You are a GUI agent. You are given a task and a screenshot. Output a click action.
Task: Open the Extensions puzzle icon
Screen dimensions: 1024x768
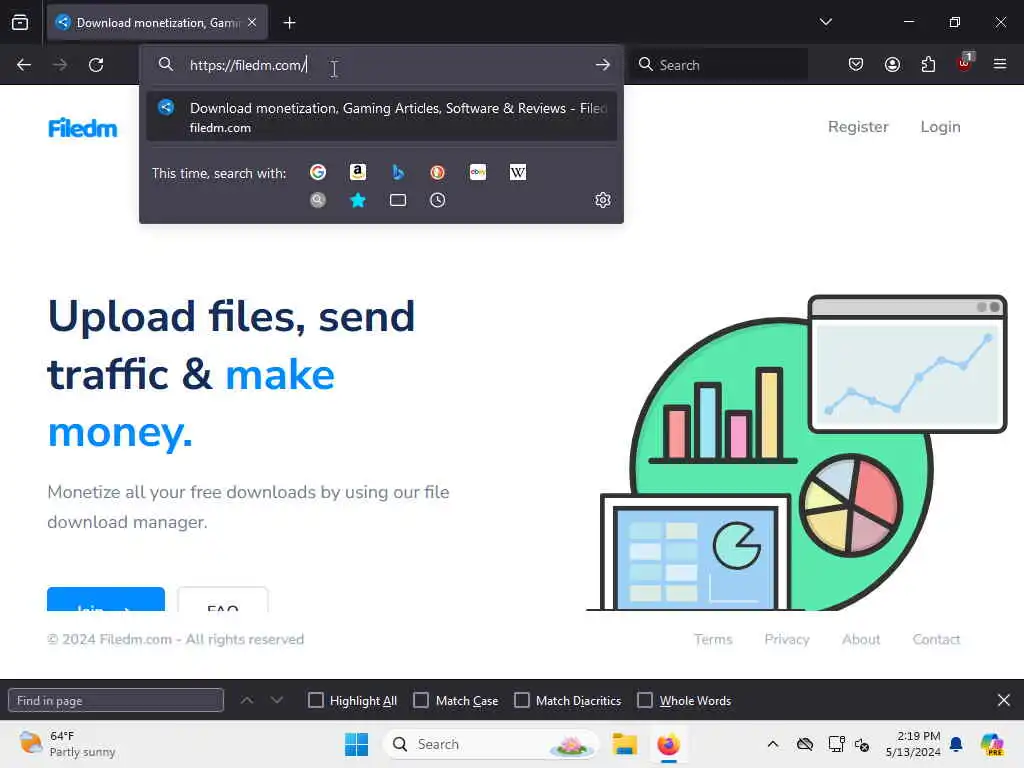pos(928,64)
